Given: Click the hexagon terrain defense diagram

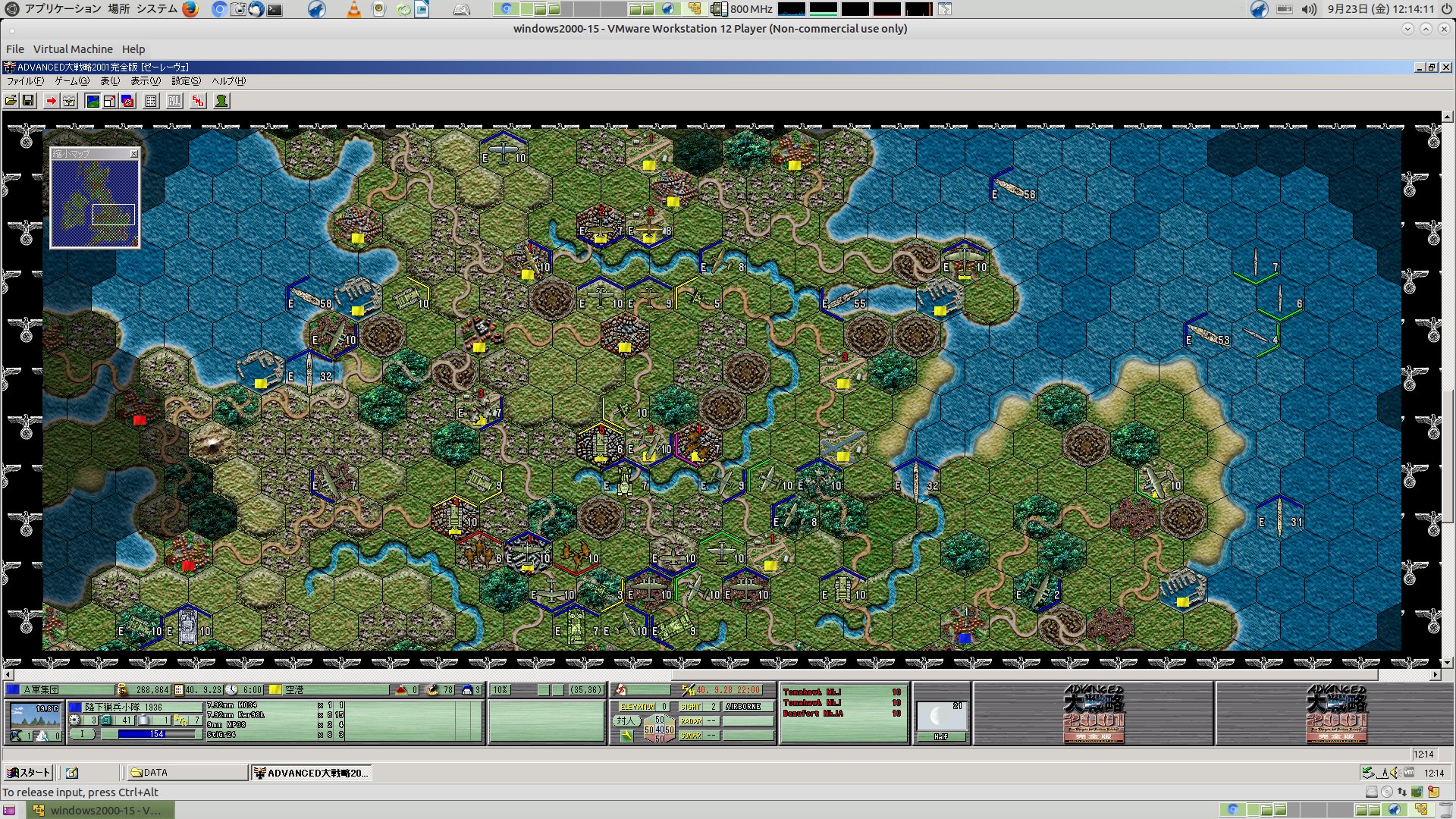Looking at the screenshot, I should pos(659,729).
